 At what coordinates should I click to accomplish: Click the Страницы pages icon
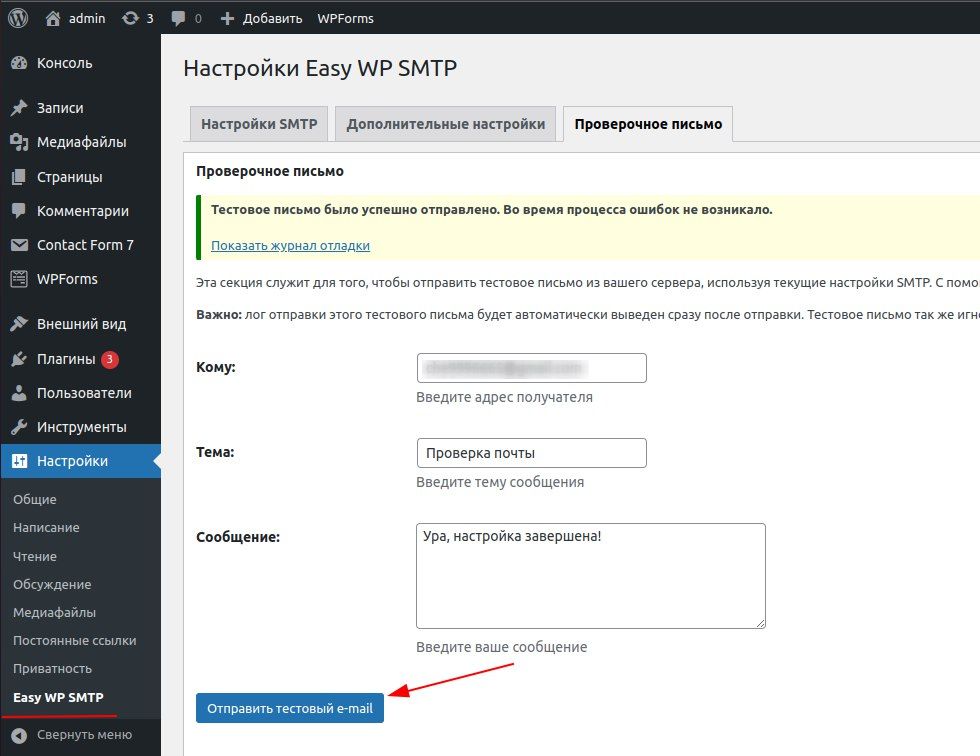click(19, 177)
